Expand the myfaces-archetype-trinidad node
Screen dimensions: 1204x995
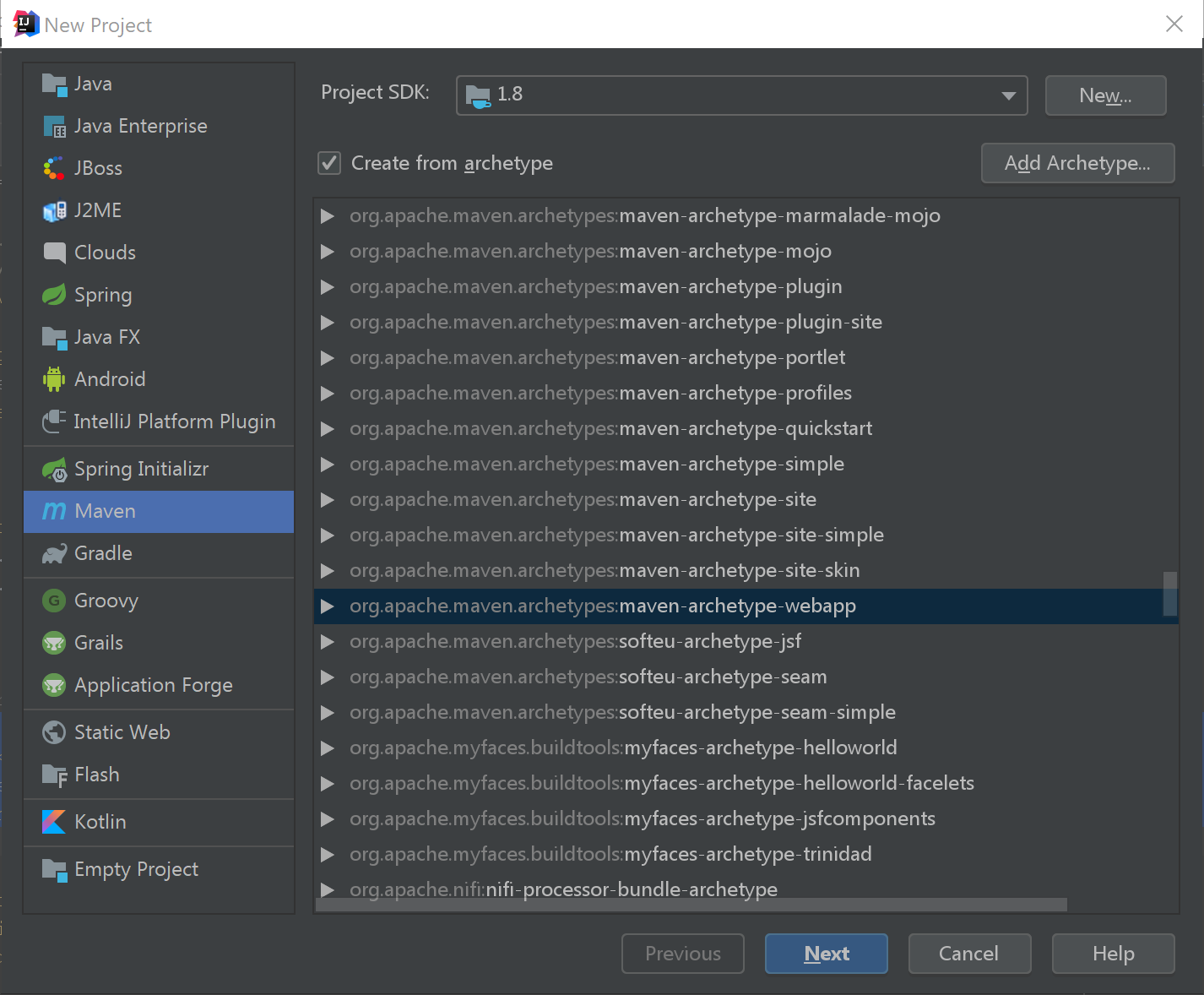pyautogui.click(x=328, y=855)
